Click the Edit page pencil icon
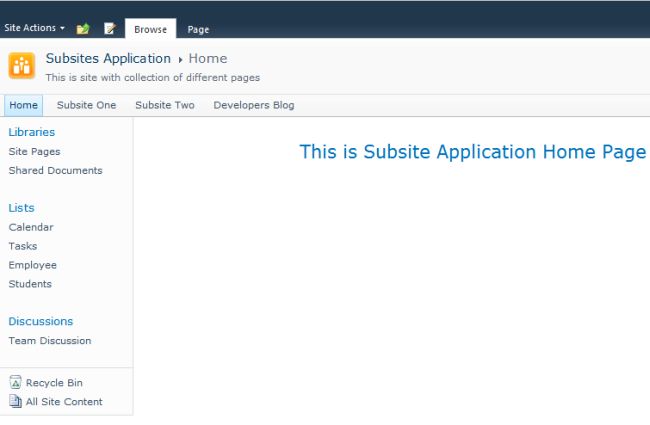 (x=109, y=29)
